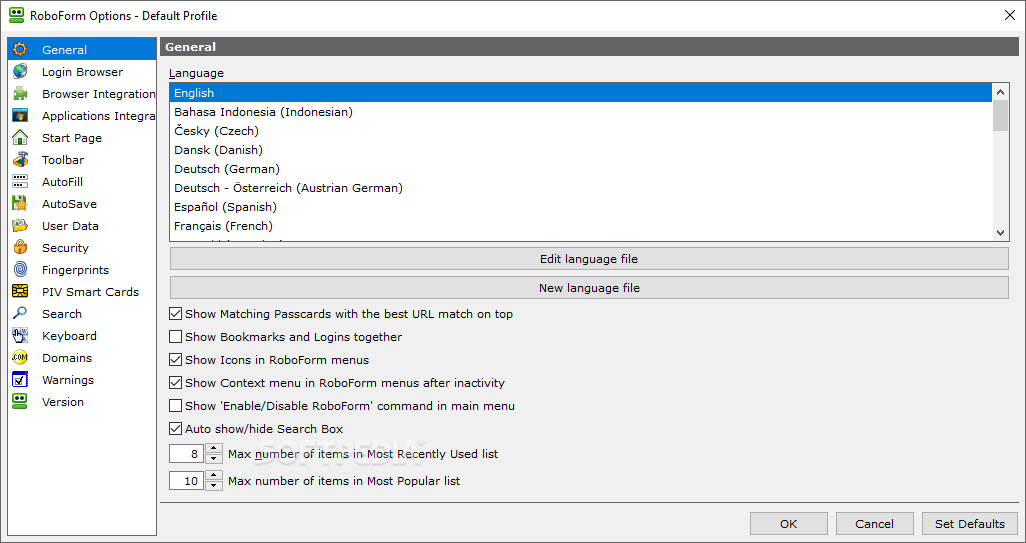Click the New language file button
Image resolution: width=1026 pixels, height=543 pixels.
[589, 288]
